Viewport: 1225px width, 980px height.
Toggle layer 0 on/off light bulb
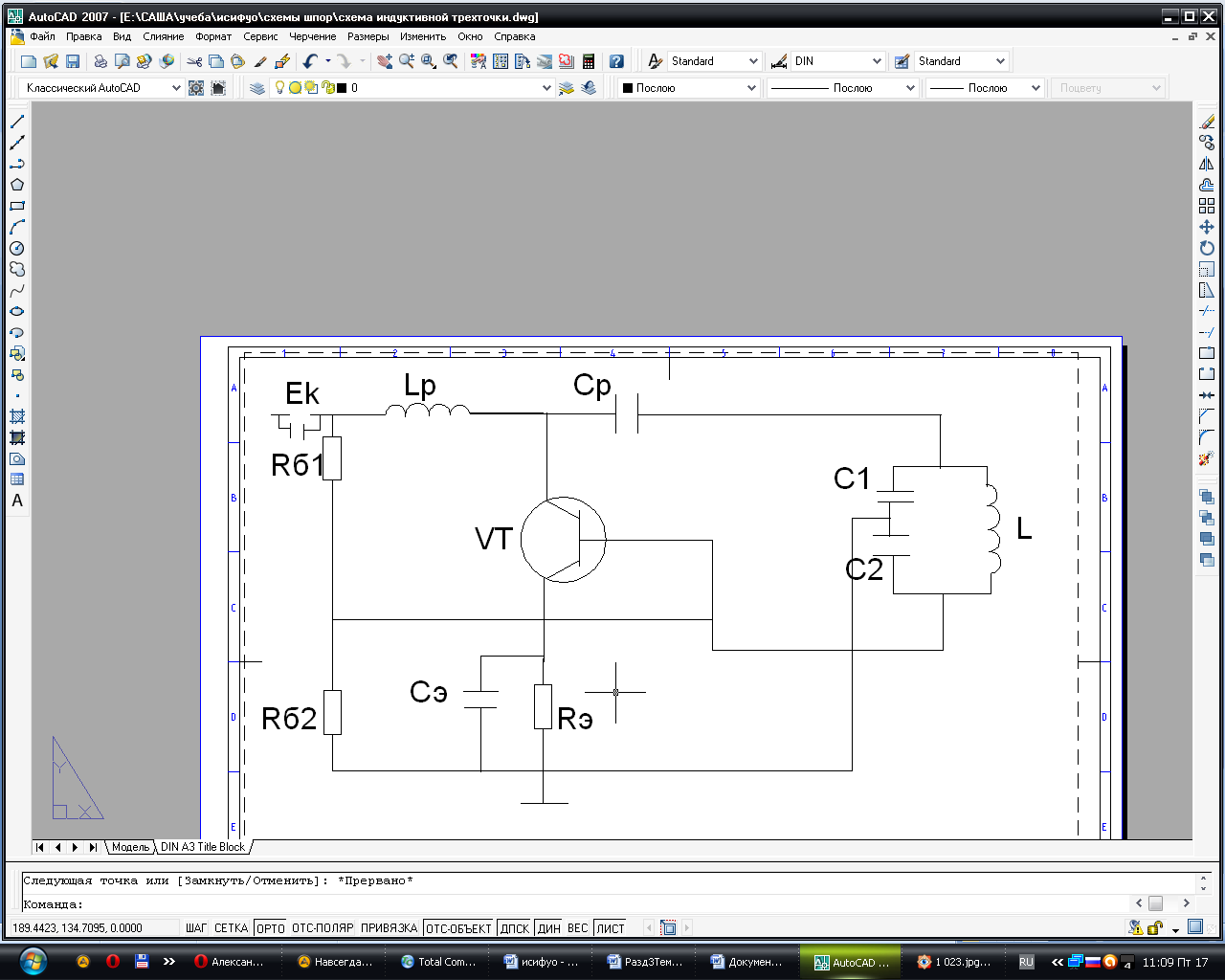(x=279, y=87)
